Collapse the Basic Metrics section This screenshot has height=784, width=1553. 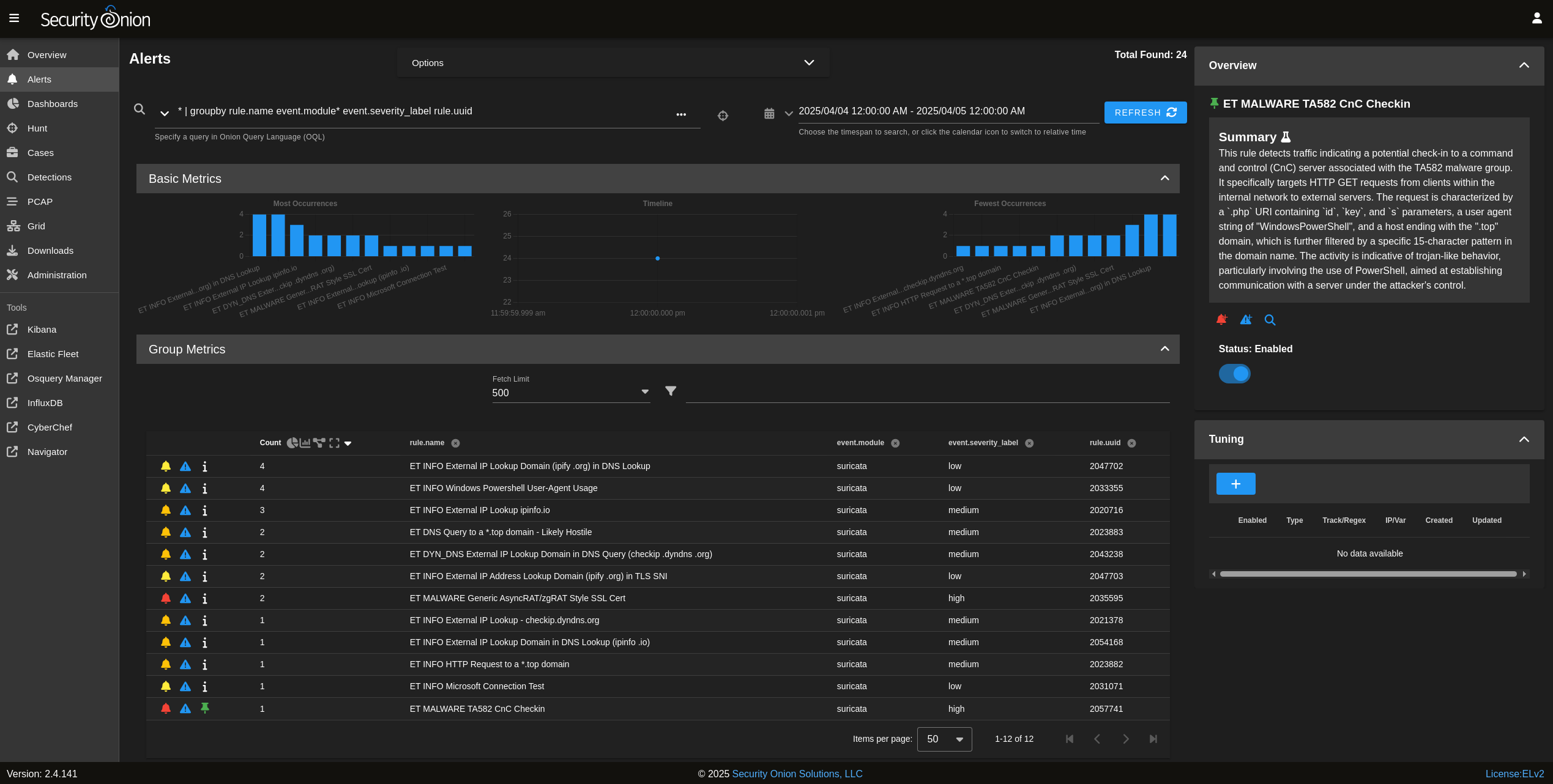click(x=1164, y=179)
